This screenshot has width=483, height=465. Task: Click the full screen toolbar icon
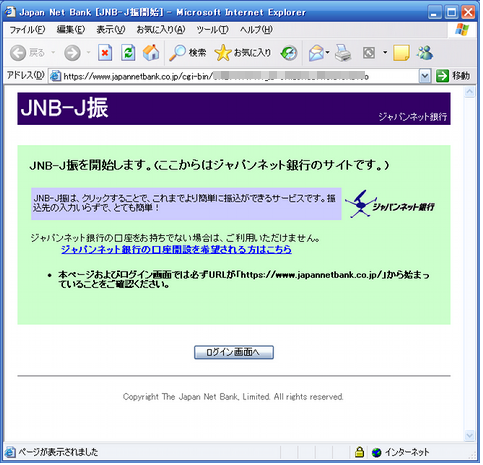pyautogui.click(x=369, y=53)
